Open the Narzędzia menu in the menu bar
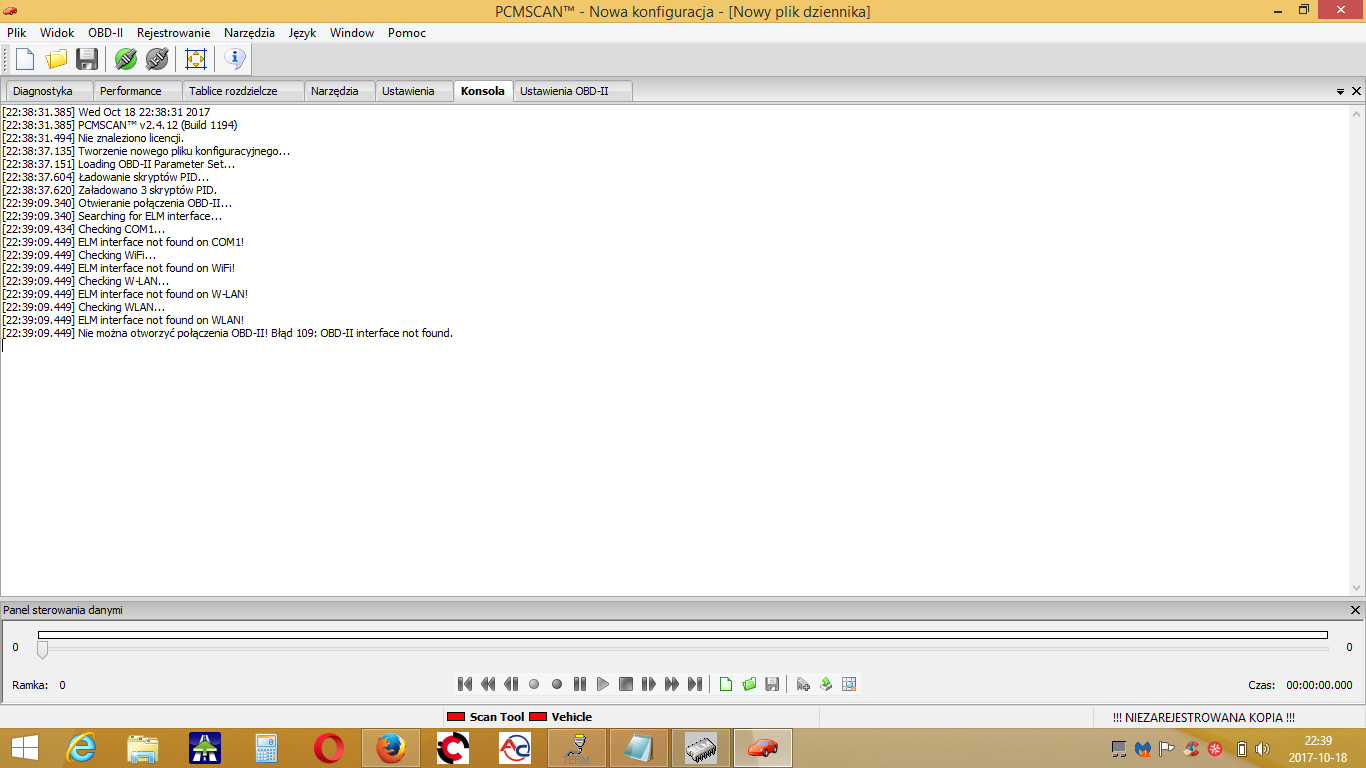 click(250, 33)
